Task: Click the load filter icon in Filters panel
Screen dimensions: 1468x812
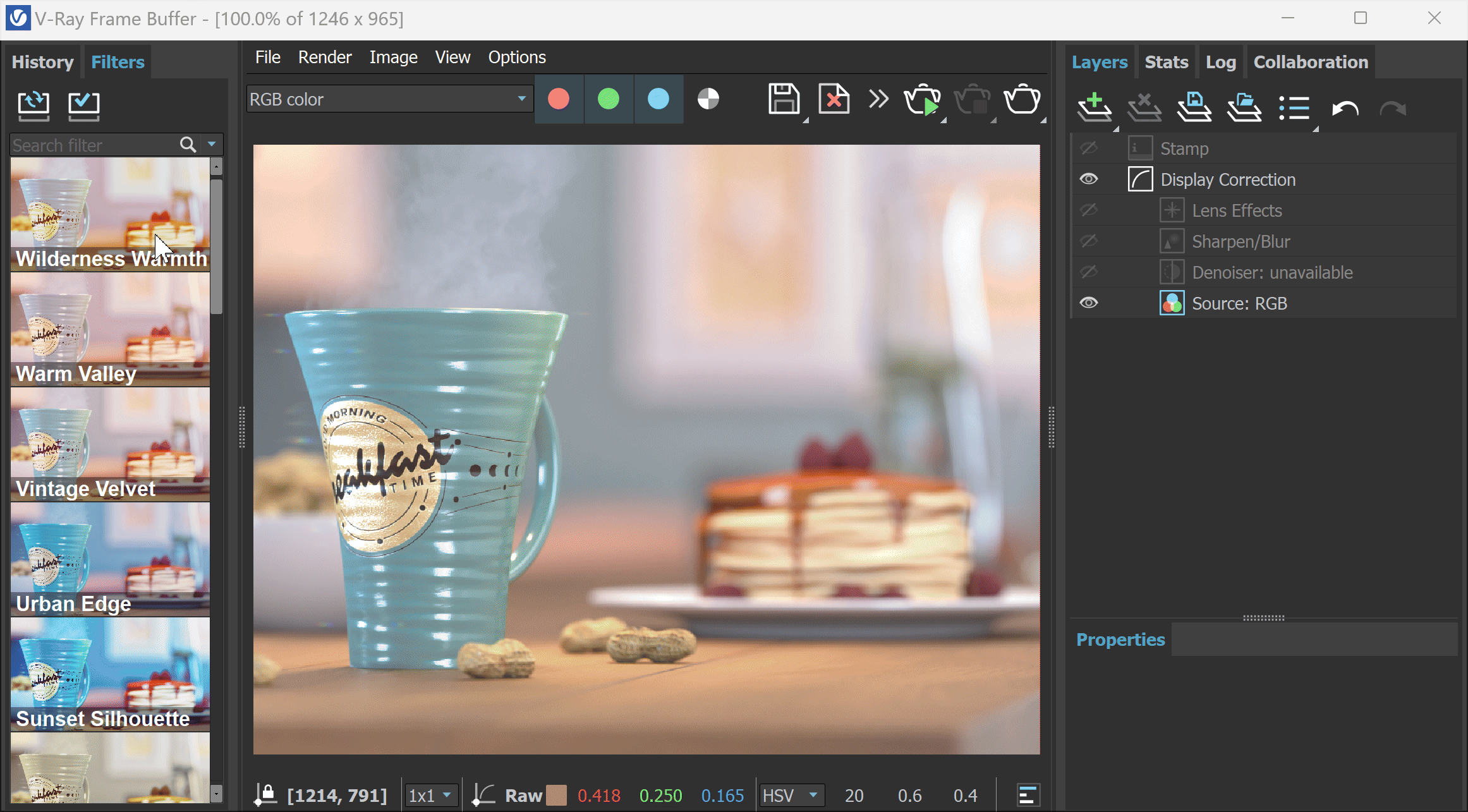Action: (x=33, y=105)
